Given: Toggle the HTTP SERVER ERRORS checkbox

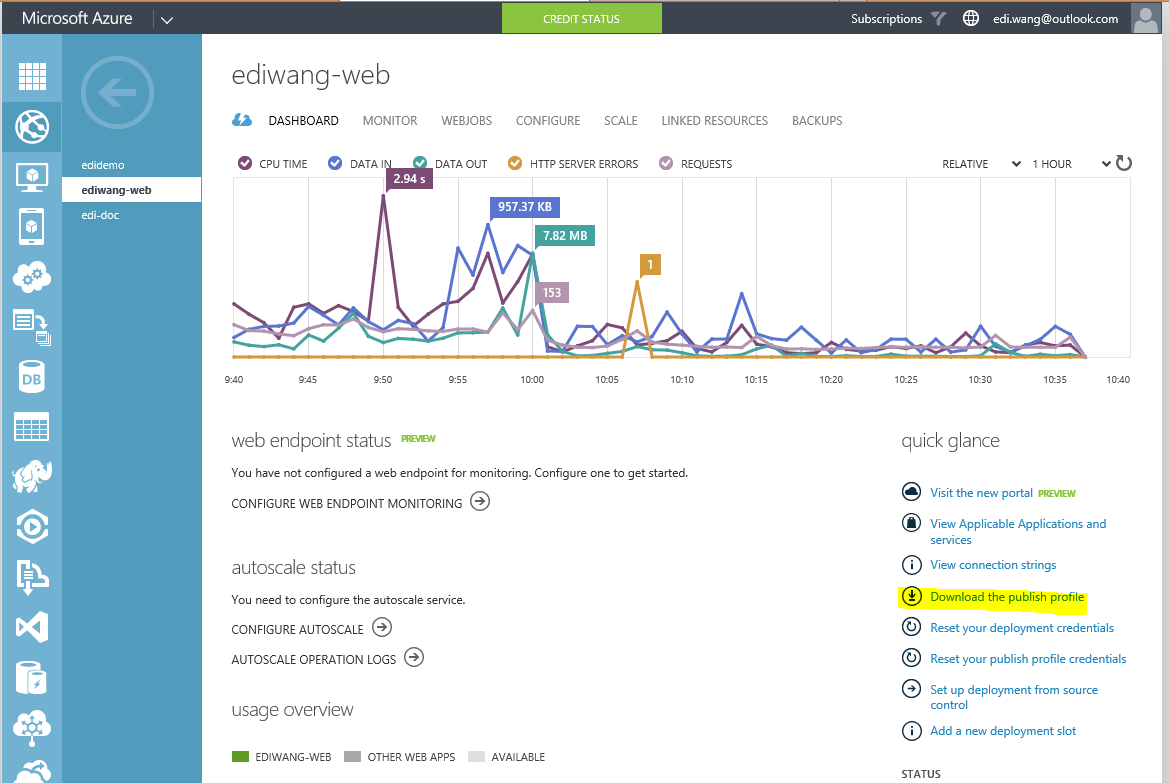Looking at the screenshot, I should click(515, 163).
